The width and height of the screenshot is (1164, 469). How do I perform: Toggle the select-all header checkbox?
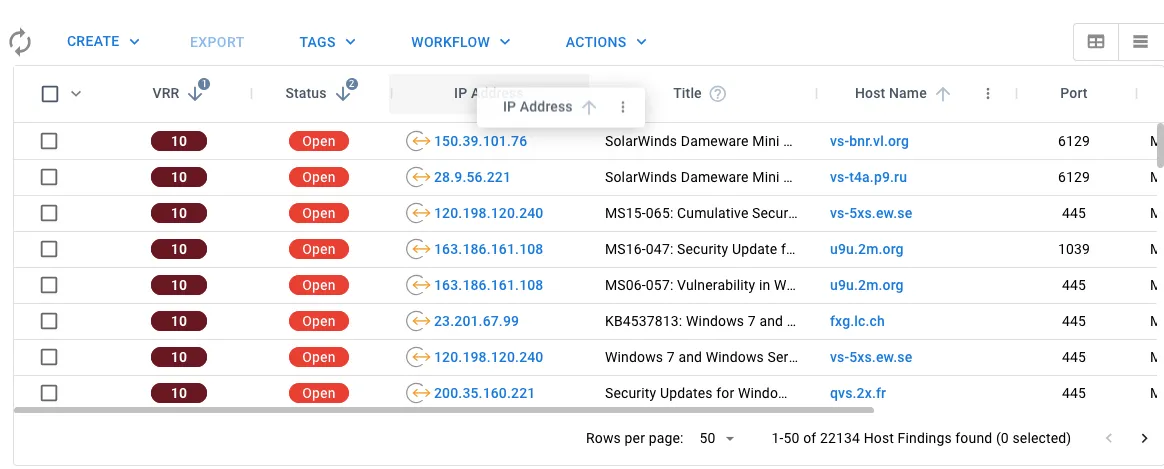pyautogui.click(x=50, y=94)
